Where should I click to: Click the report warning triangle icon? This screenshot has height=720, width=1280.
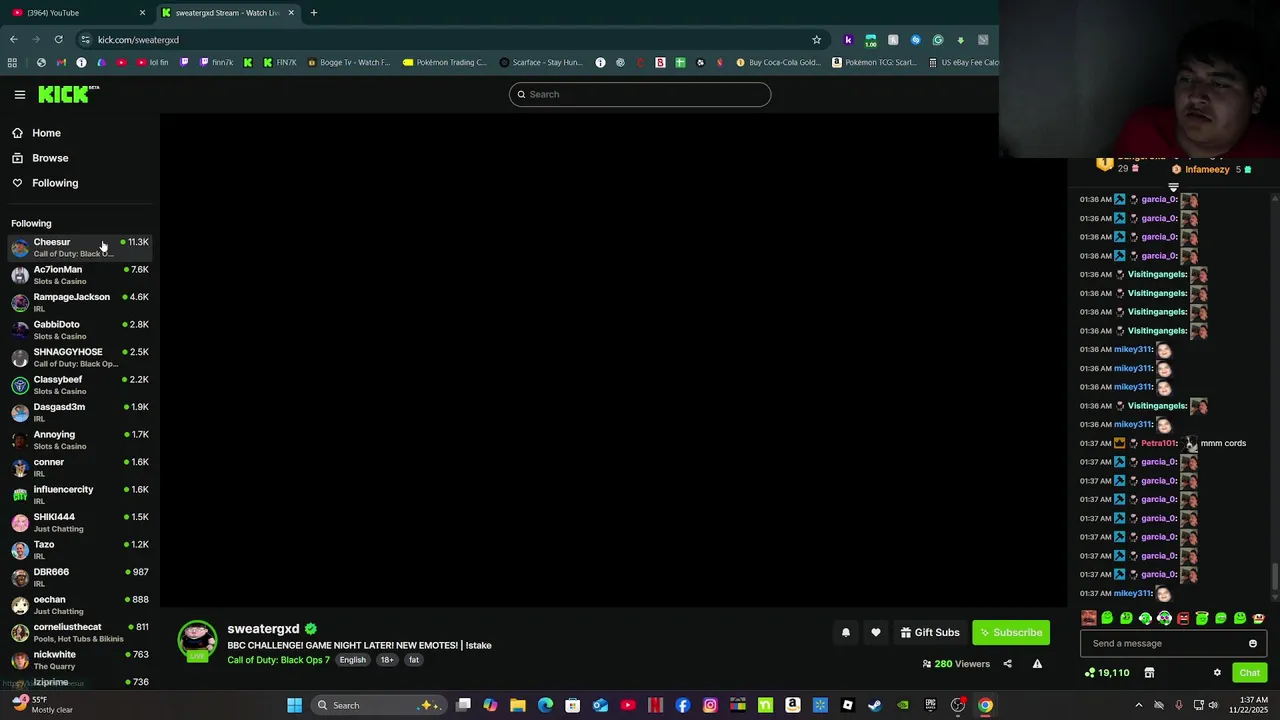pyautogui.click(x=1037, y=664)
